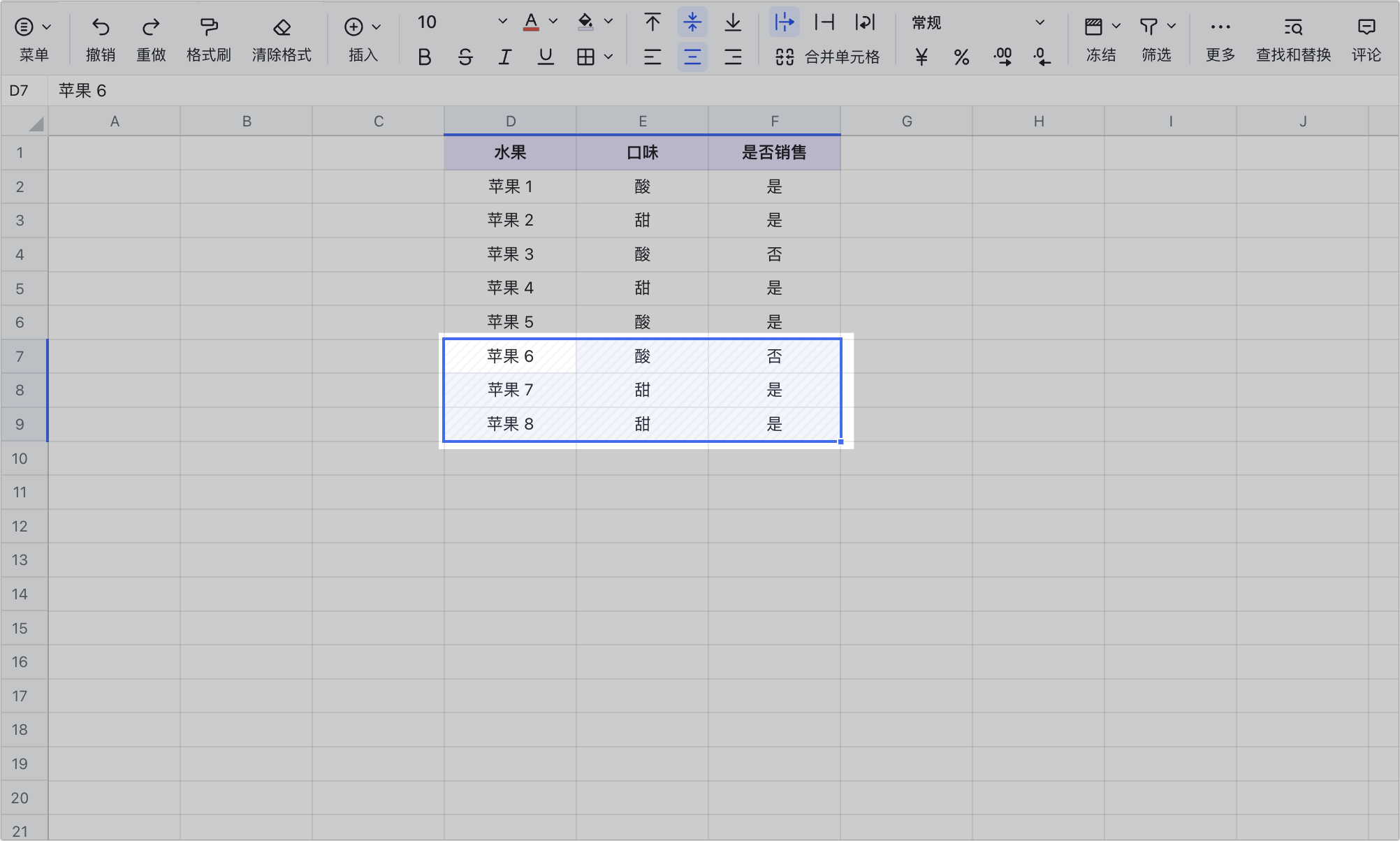This screenshot has height=841, width=1400.
Task: Click the percent format icon
Action: [961, 57]
